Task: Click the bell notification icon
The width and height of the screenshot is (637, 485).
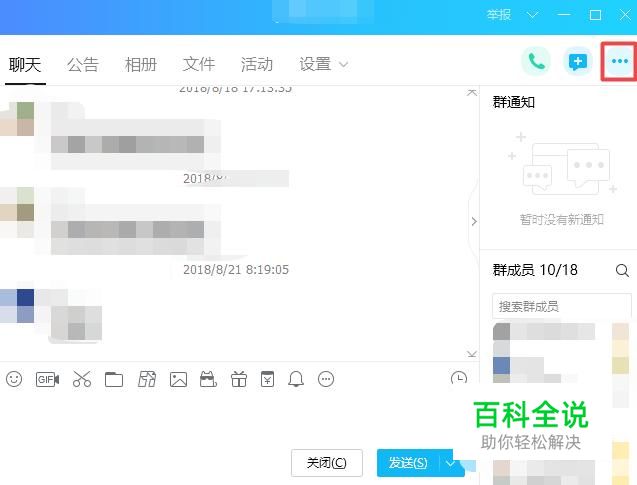Action: tap(296, 379)
